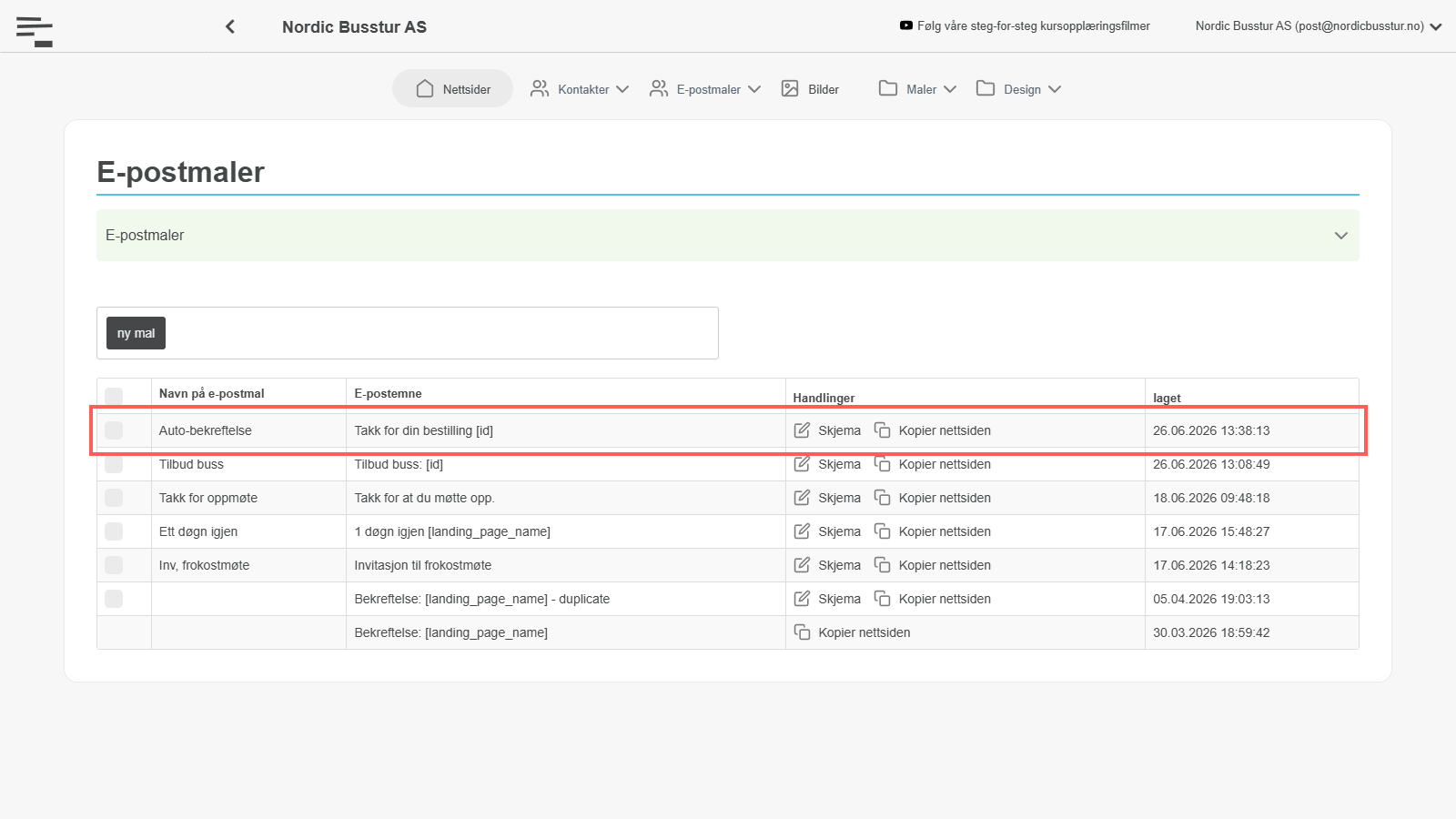Collapse the green E-postmaler panel chevron
This screenshot has width=1456, height=819.
point(1341,236)
